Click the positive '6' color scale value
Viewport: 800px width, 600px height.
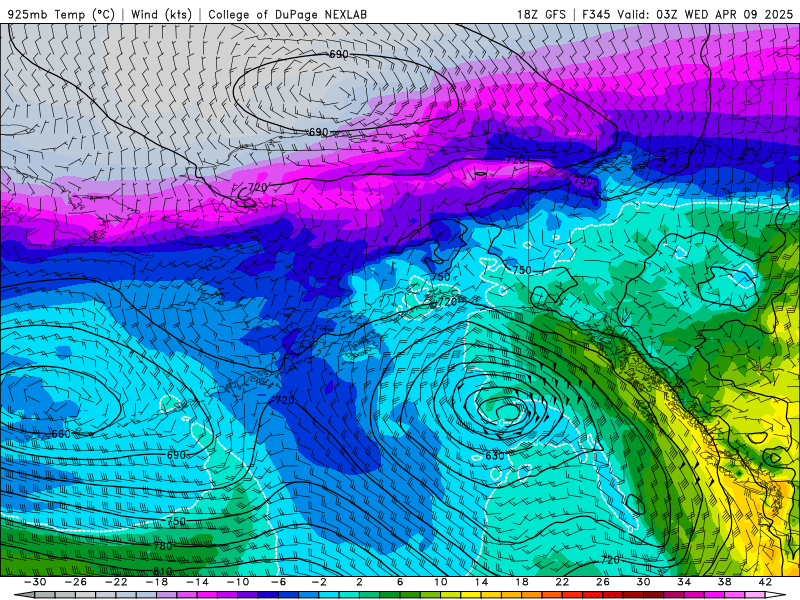coord(400,582)
